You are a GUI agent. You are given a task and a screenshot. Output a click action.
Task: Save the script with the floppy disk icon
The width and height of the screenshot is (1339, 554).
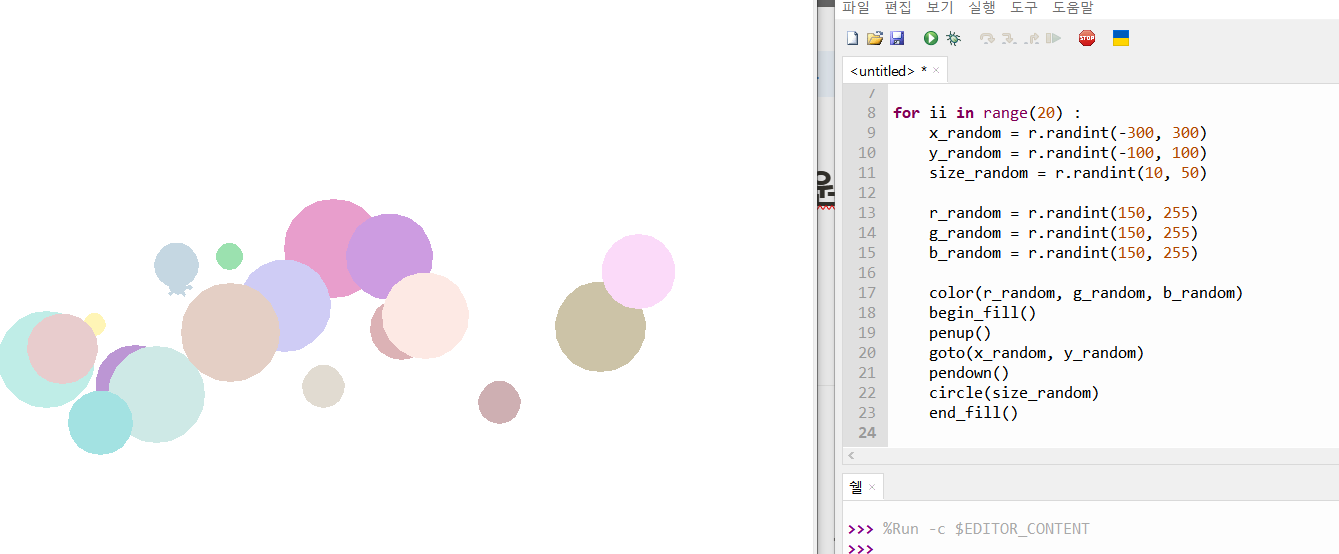point(897,38)
